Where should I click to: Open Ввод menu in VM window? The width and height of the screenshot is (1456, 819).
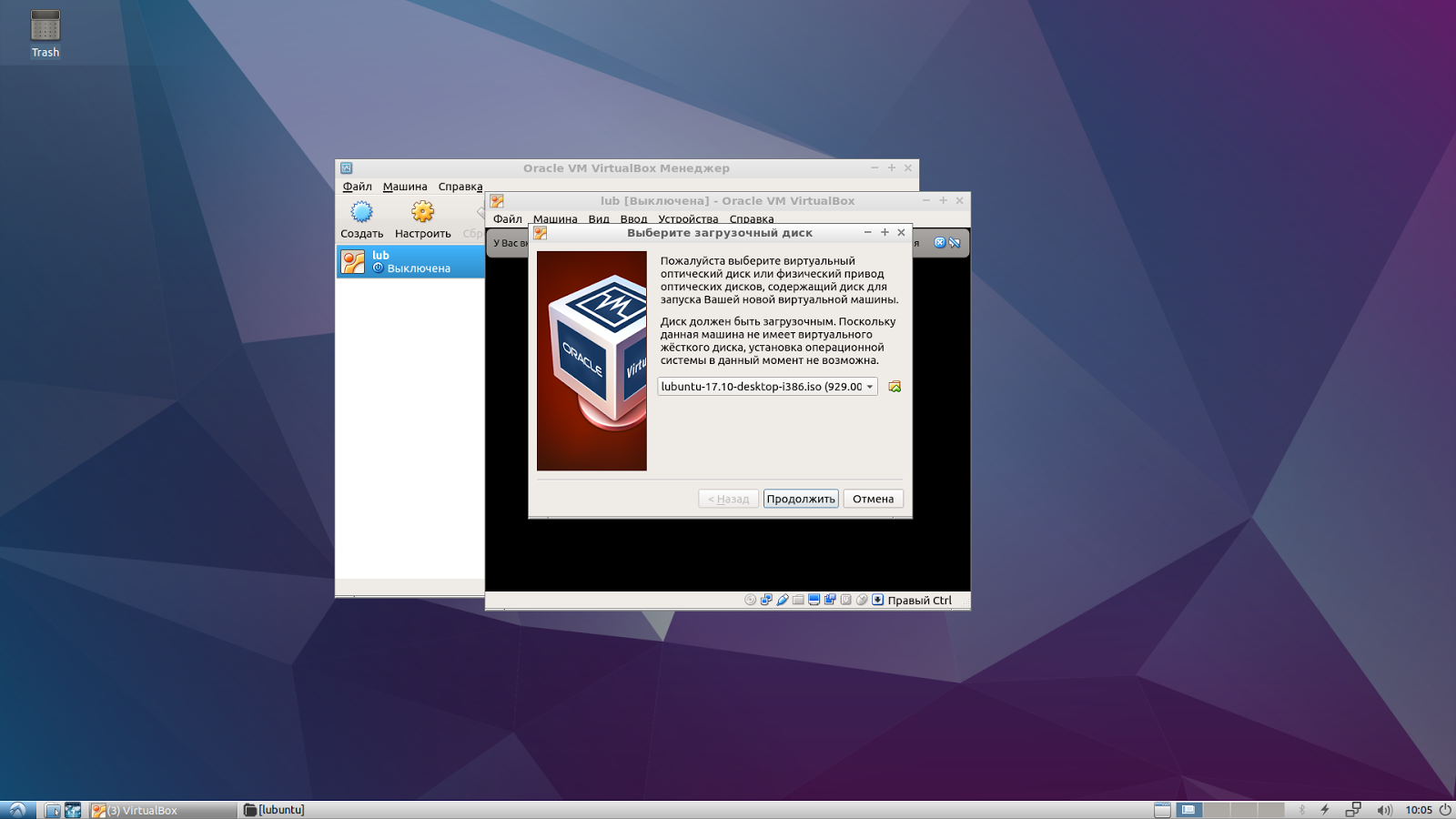(x=633, y=219)
